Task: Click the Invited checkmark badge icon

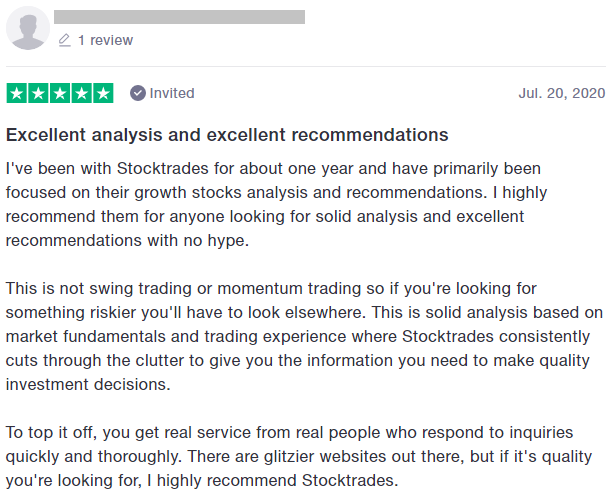Action: click(138, 93)
